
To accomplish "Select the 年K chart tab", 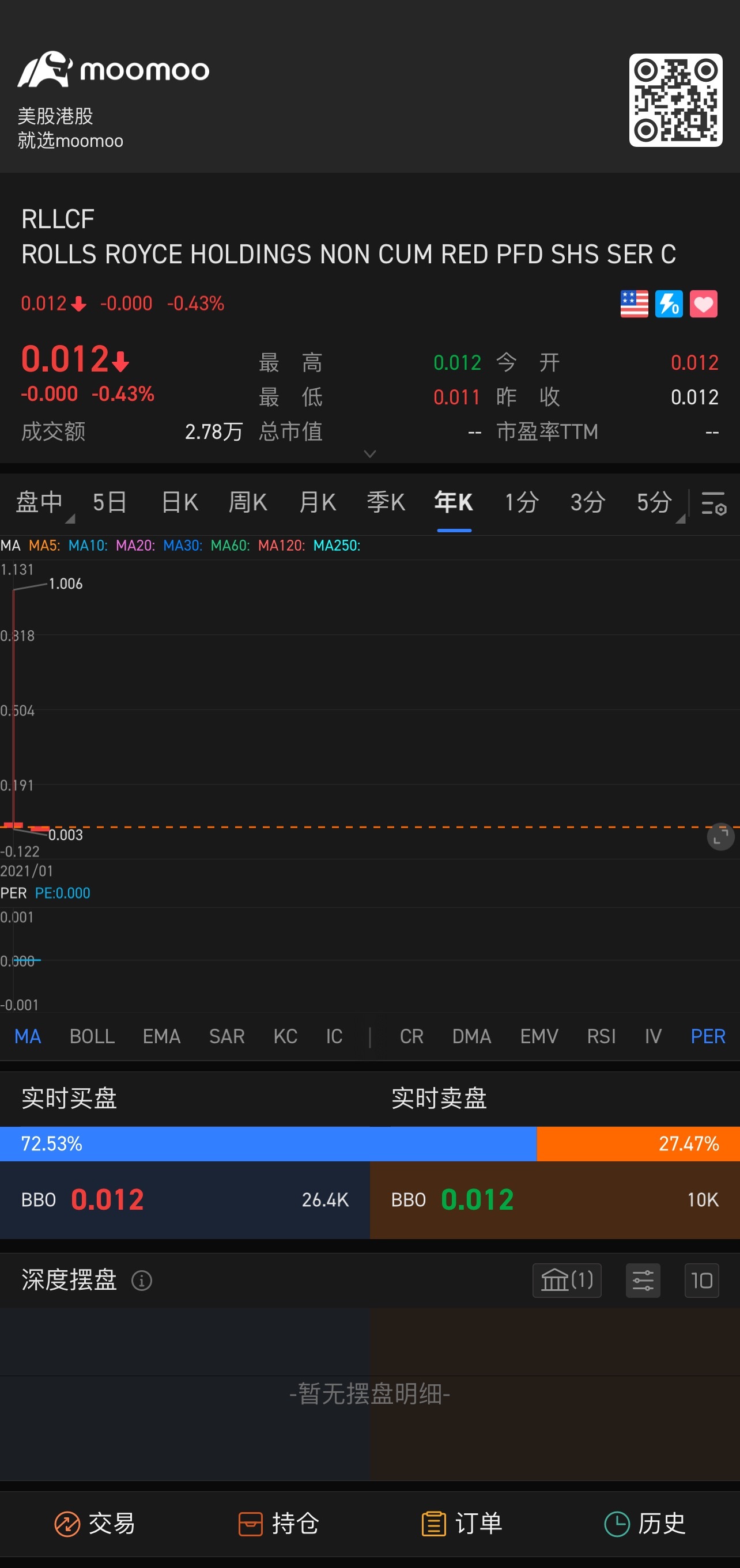I will coord(454,502).
